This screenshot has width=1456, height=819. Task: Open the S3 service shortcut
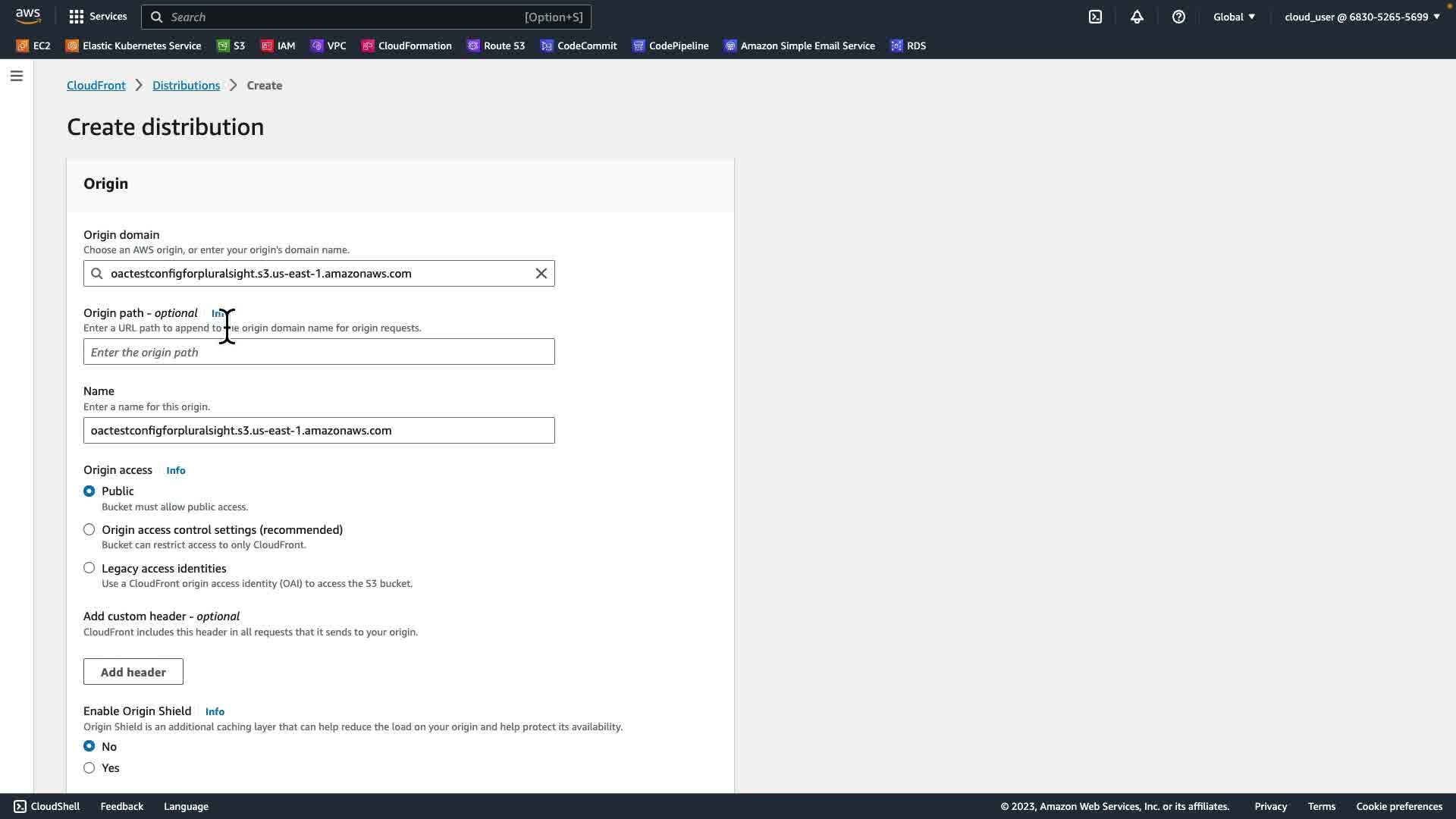point(231,45)
